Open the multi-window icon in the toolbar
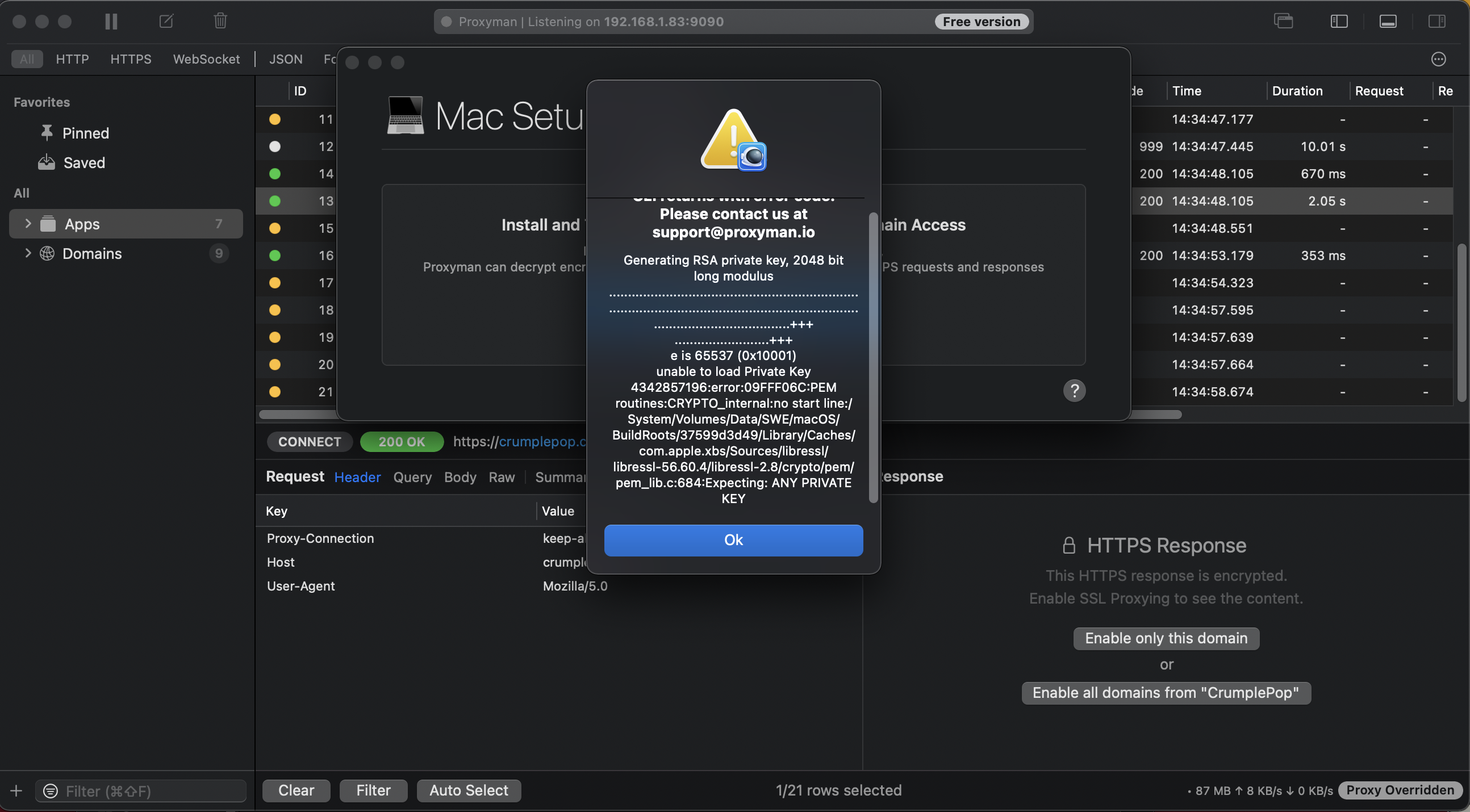Image resolution: width=1470 pixels, height=812 pixels. pos(1283,21)
